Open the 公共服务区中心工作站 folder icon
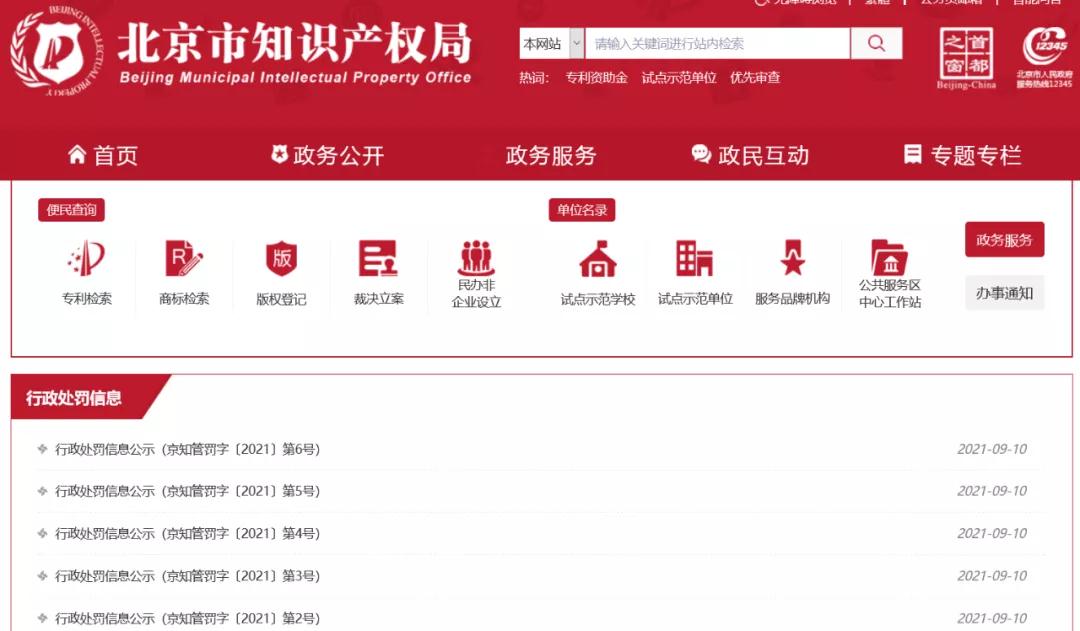Viewport: 1080px width, 631px height. (x=889, y=260)
